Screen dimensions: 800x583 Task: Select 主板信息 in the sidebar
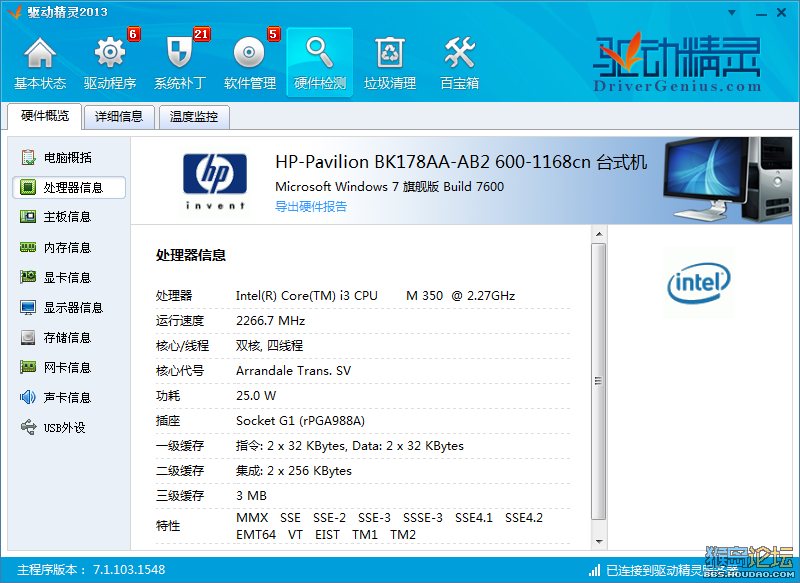(x=68, y=217)
